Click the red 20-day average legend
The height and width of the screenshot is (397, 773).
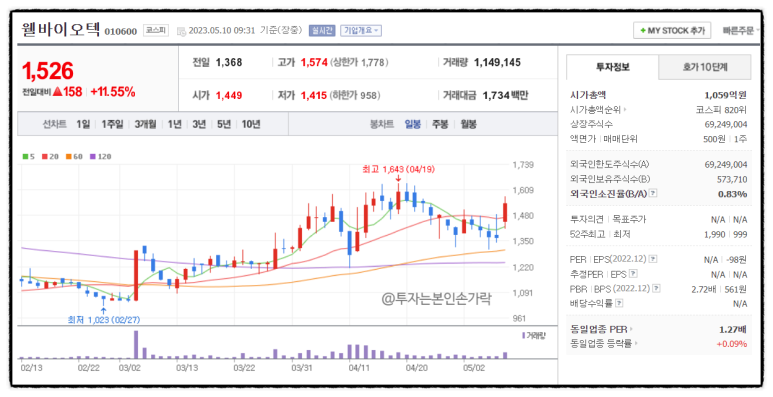[x=49, y=156]
